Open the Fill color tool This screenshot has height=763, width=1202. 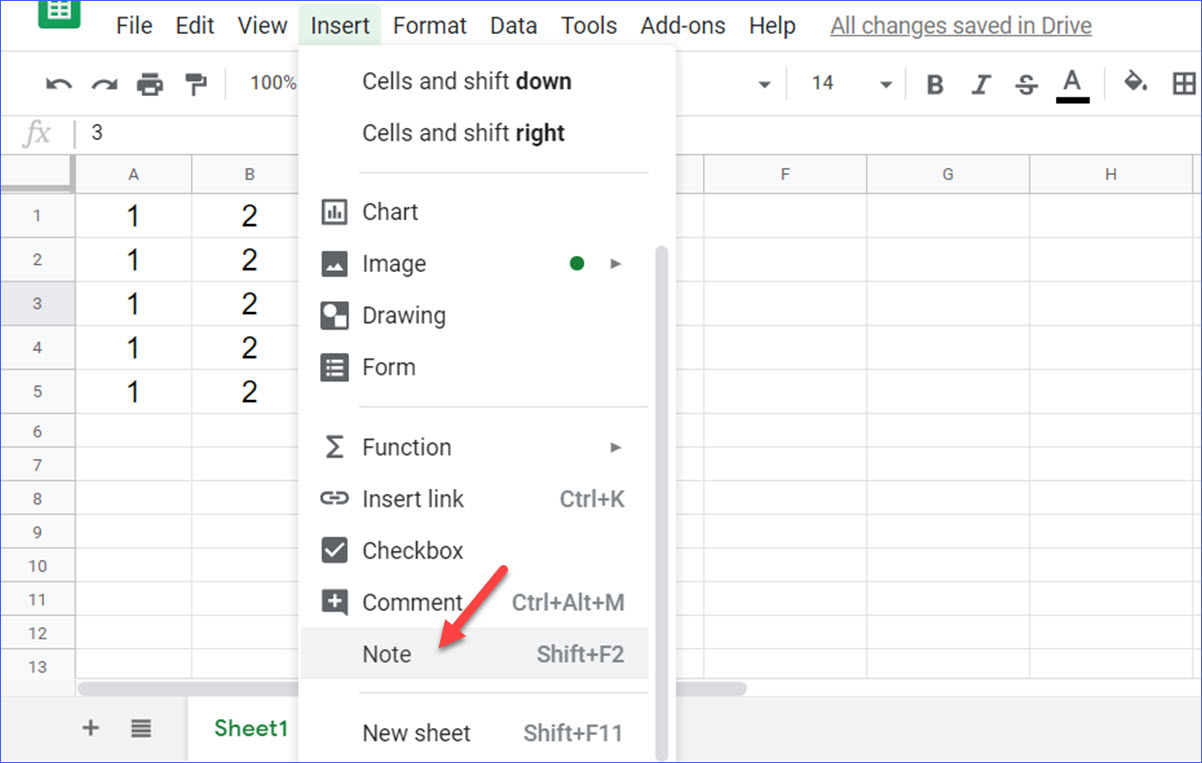1135,84
